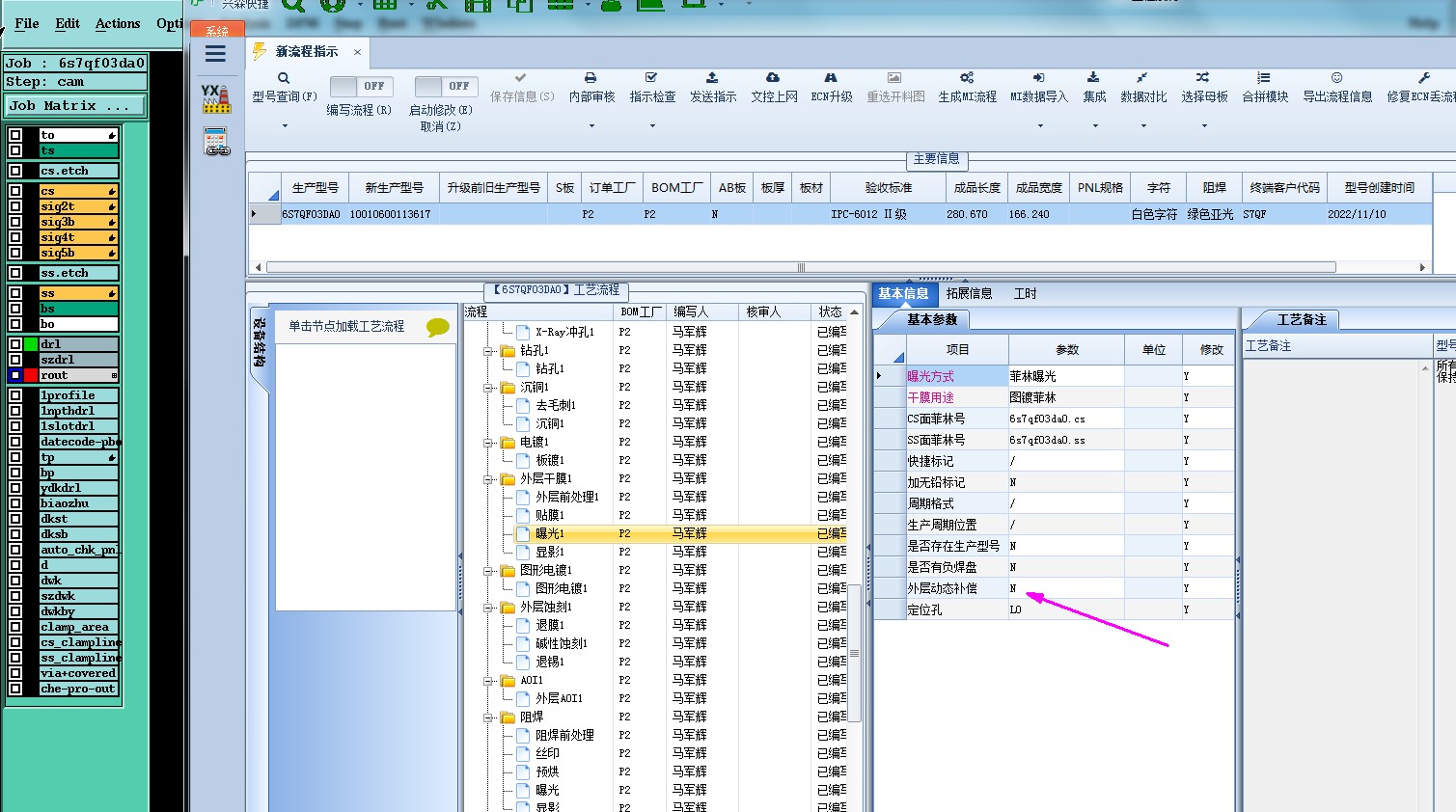Check the box for layer cs.etch
The height and width of the screenshot is (812, 1456).
pos(15,171)
